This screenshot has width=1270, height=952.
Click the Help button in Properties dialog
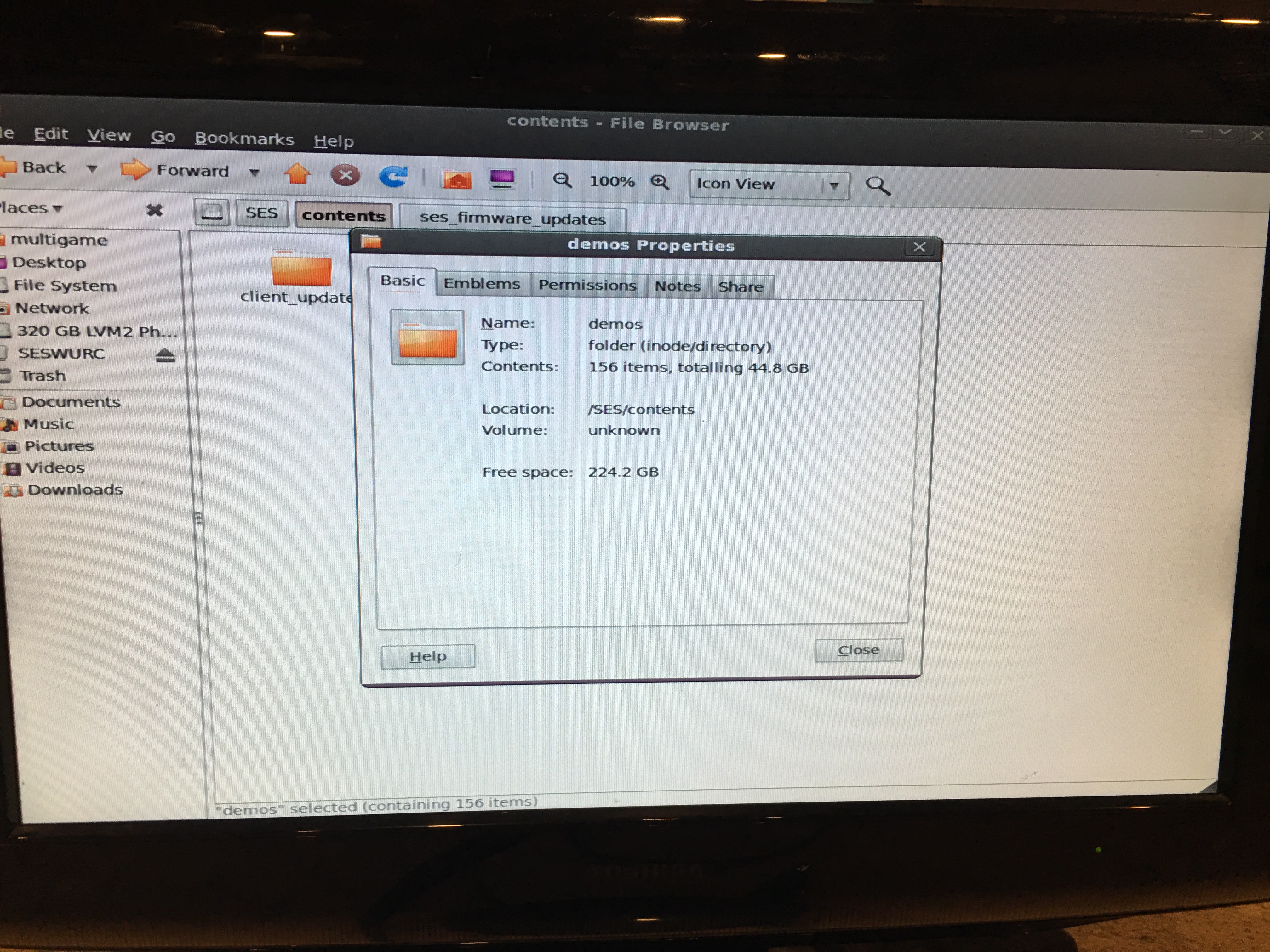pyautogui.click(x=428, y=656)
